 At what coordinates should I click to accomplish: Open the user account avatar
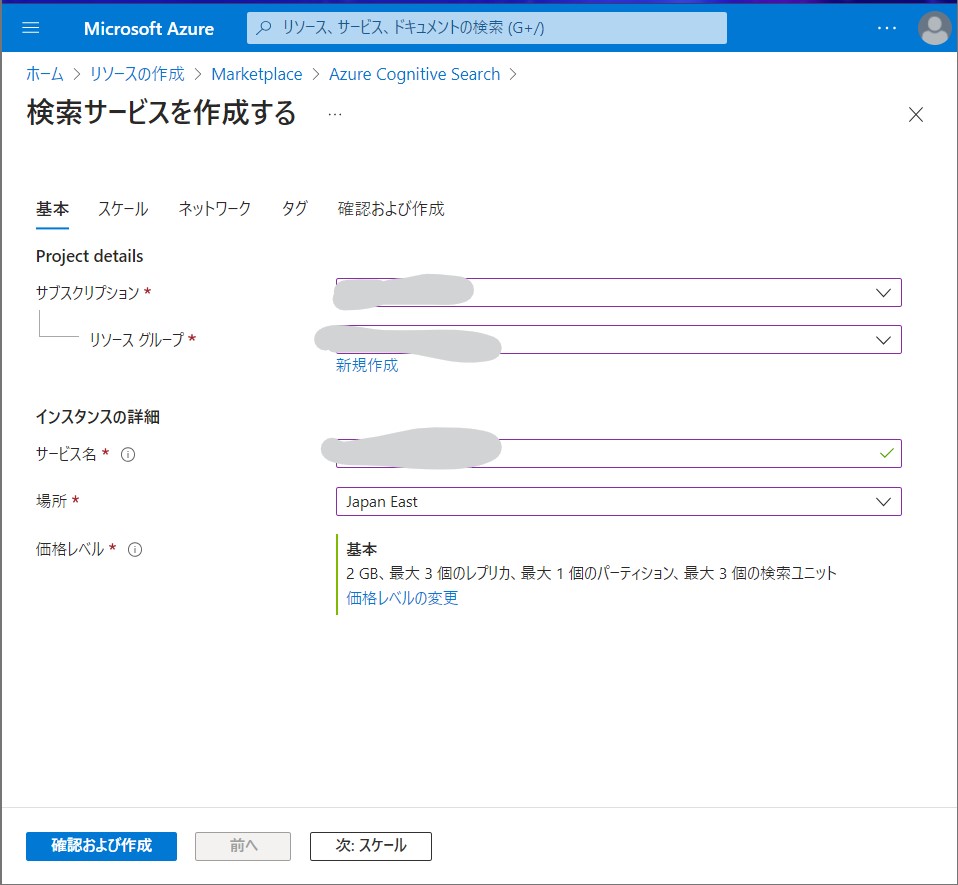click(934, 28)
